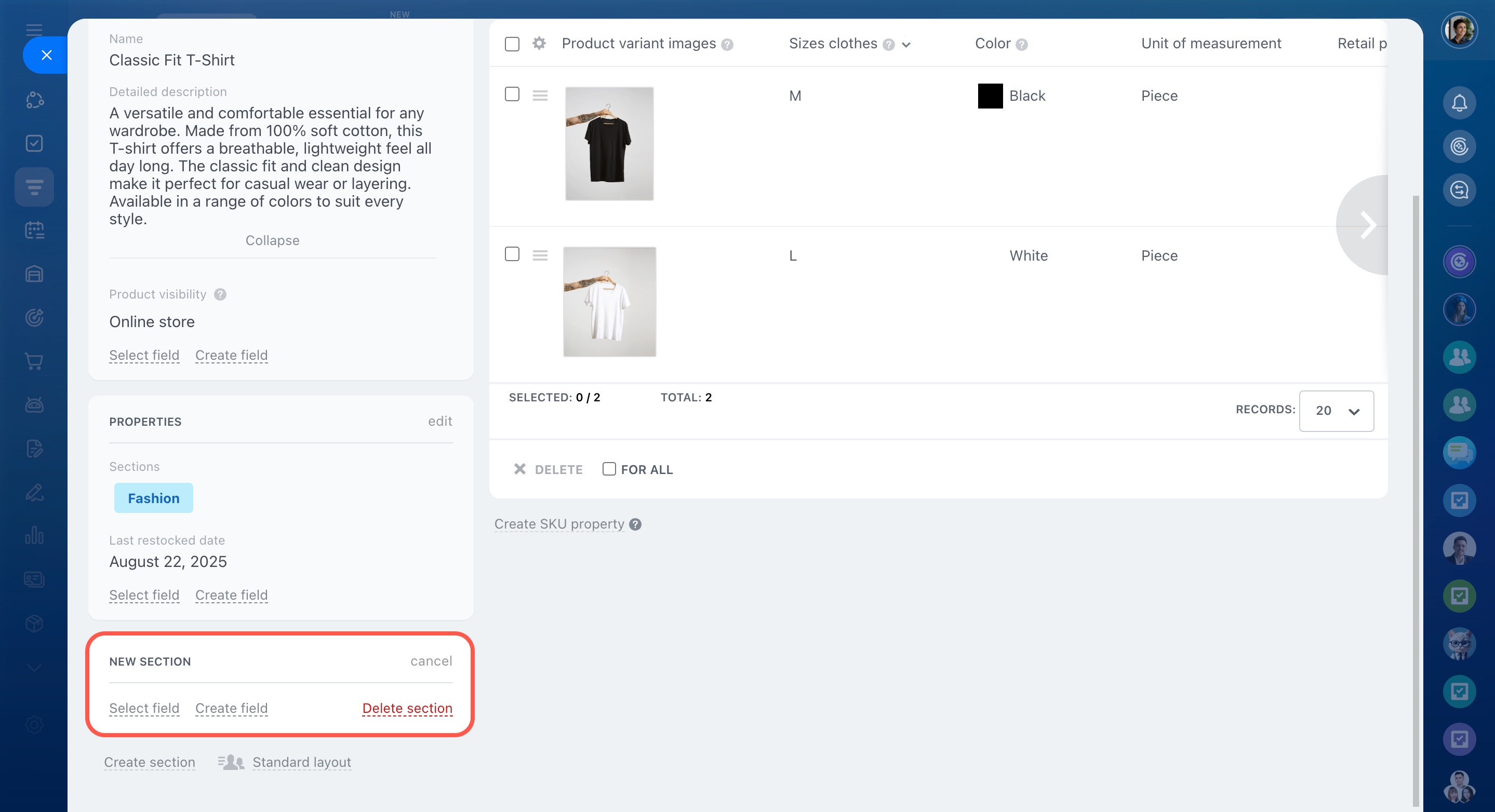Open the shopping cart sidebar icon
This screenshot has width=1495, height=812.
coord(34,361)
